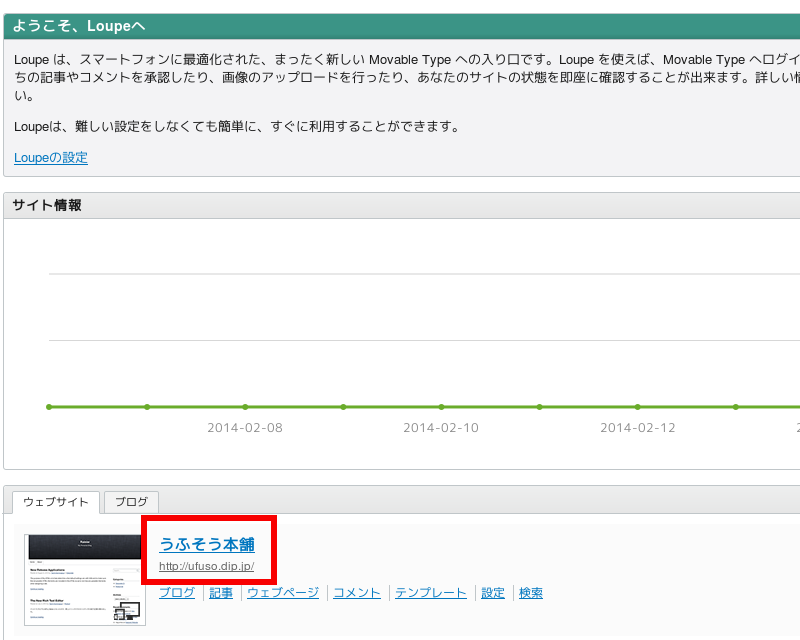This screenshot has width=800, height=640.
Task: Click the 2014-02-10 date label on chart axis
Action: 441,428
